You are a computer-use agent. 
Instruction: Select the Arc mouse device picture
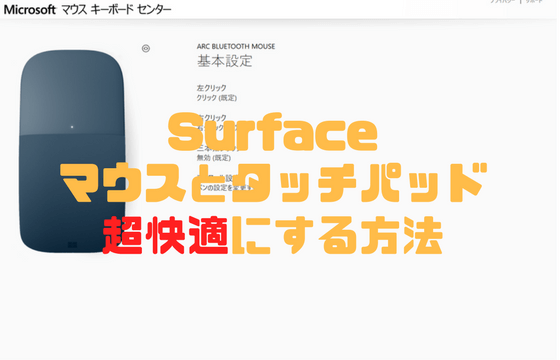pos(72,151)
